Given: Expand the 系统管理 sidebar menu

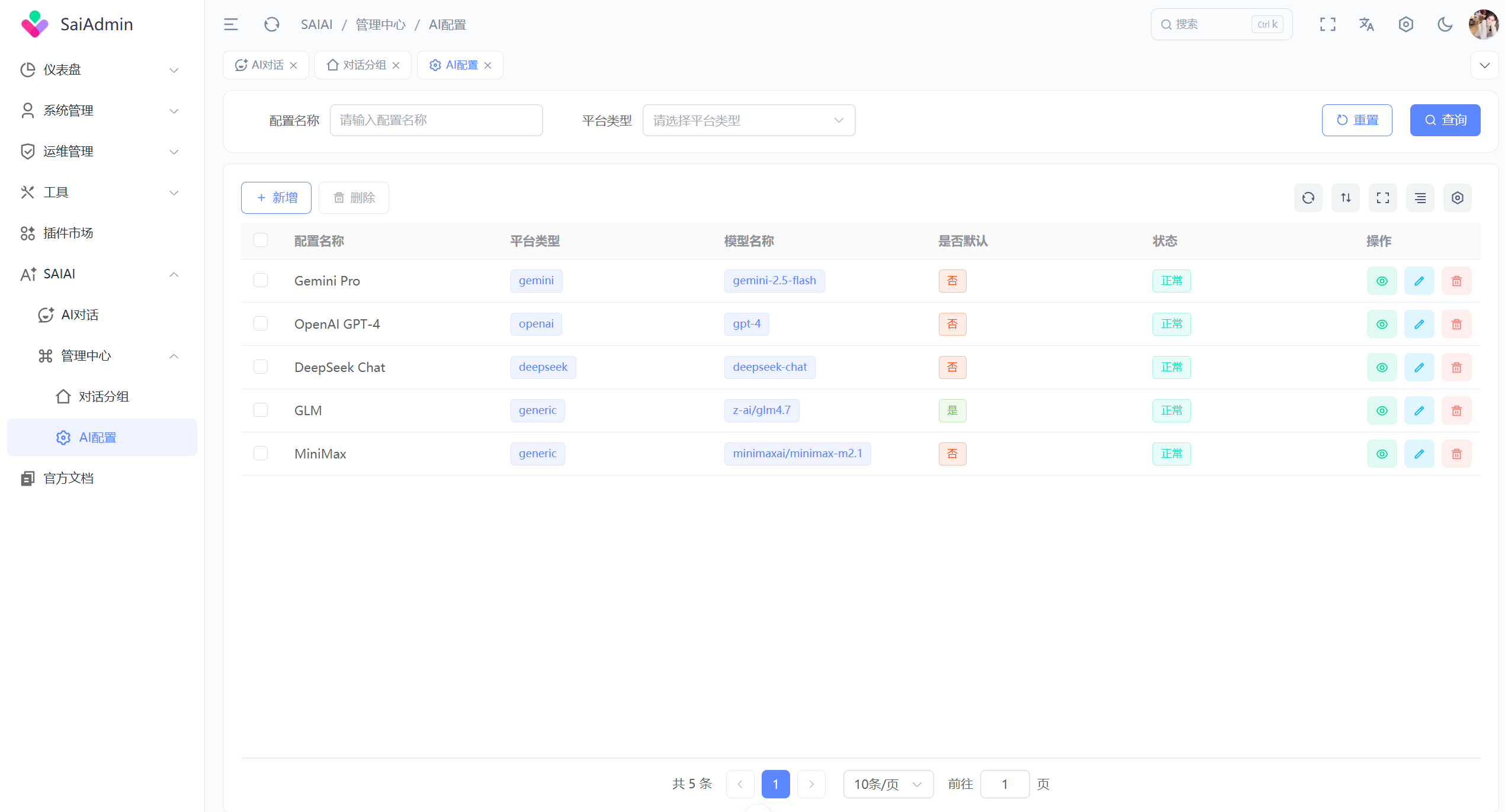Looking at the screenshot, I should [x=101, y=111].
